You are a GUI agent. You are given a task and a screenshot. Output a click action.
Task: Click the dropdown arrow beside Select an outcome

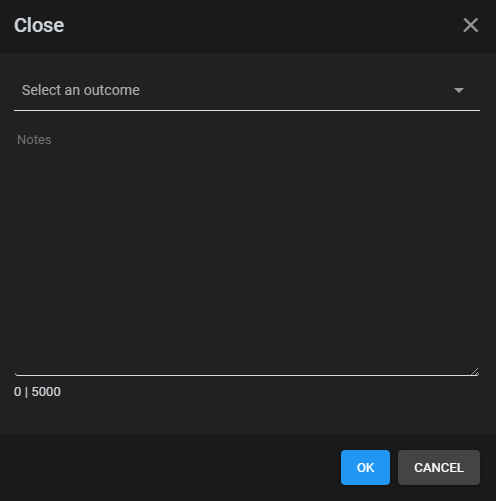point(459,90)
